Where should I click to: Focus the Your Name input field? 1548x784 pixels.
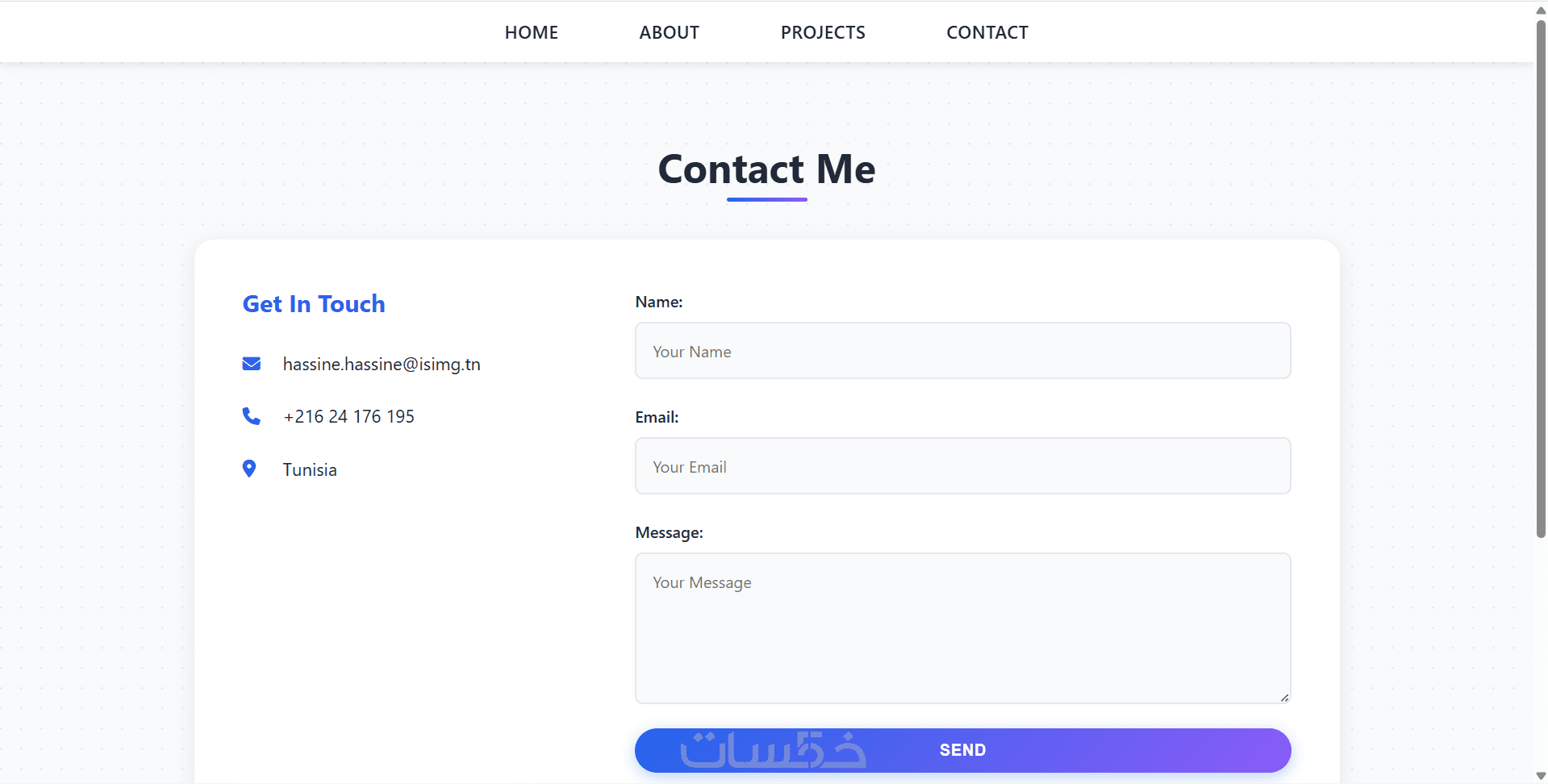coord(962,351)
